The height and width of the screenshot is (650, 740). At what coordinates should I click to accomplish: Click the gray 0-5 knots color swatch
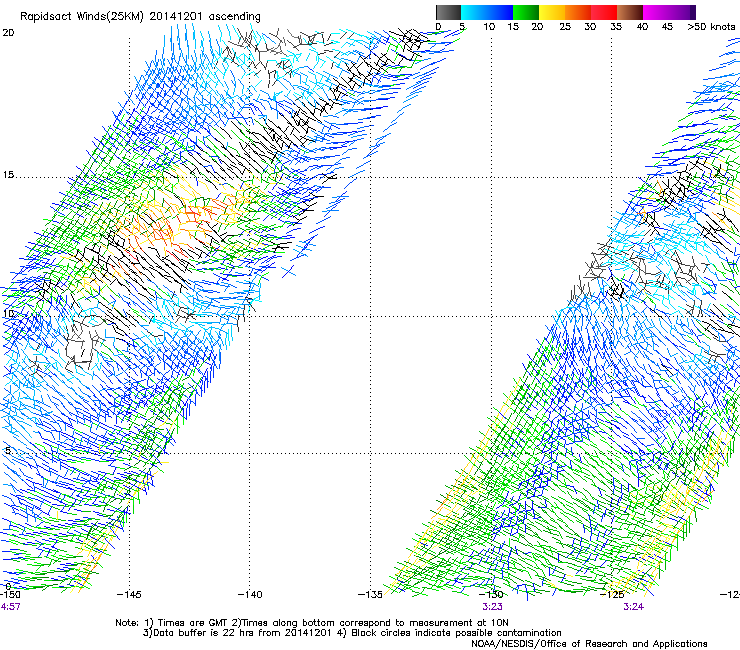448,12
